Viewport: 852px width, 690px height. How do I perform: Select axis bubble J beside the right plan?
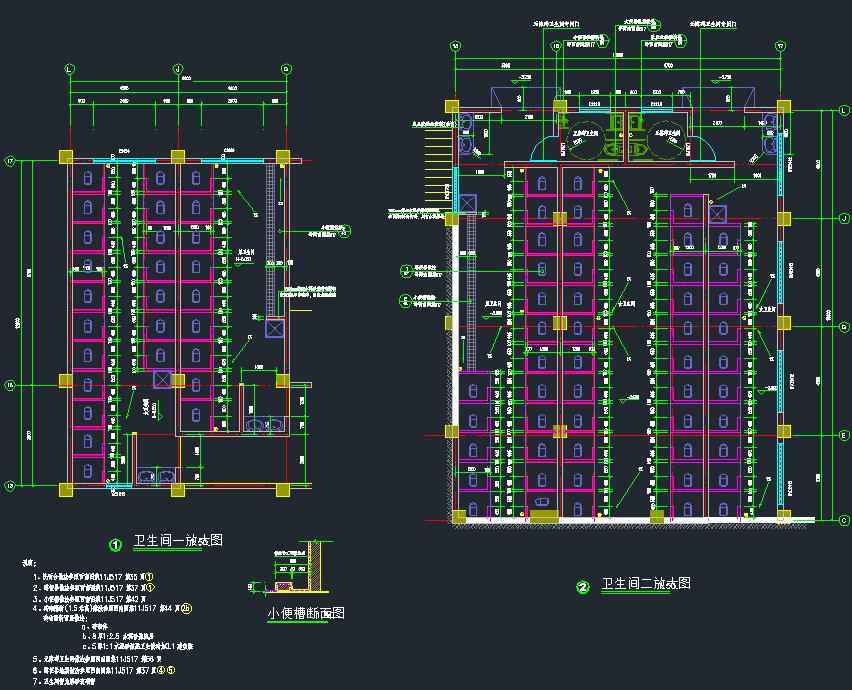tap(844, 218)
